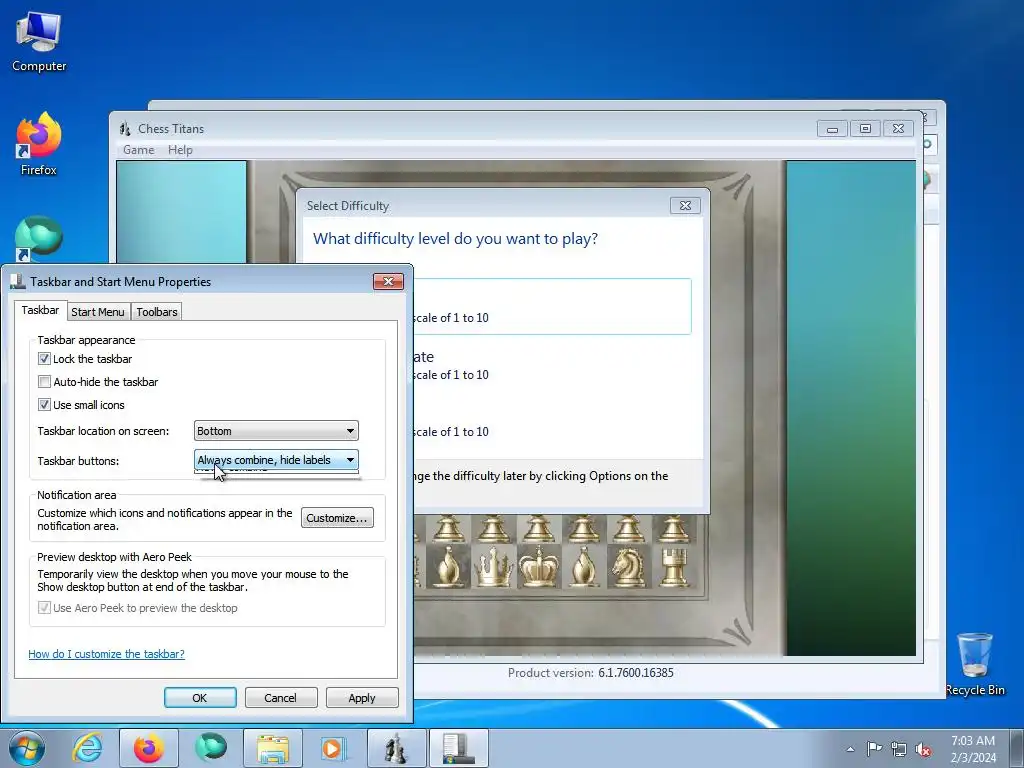Launch Firefox from the taskbar
Screen dimensions: 1024x768
click(x=149, y=748)
